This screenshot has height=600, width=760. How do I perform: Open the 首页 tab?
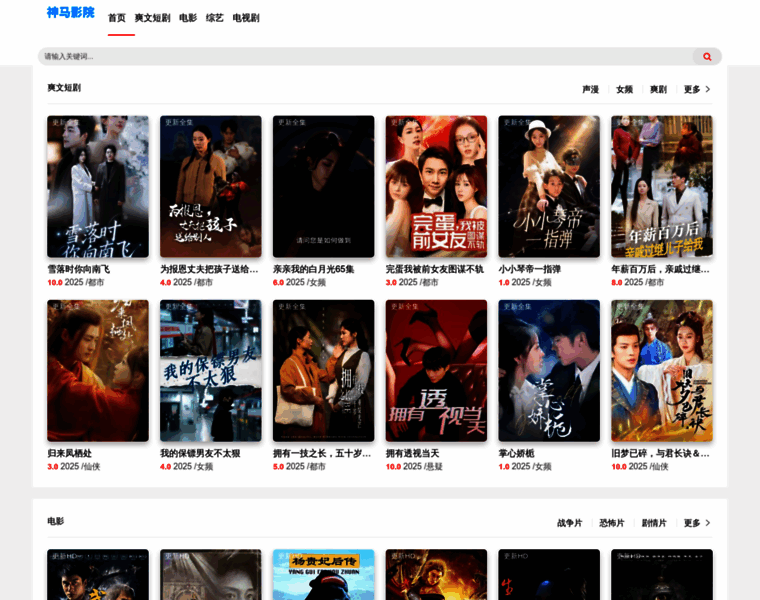(x=117, y=18)
